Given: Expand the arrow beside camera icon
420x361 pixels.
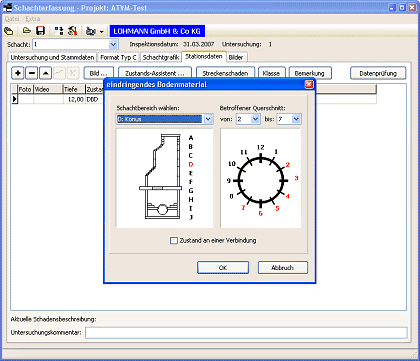Looking at the screenshot, I should coord(101,32).
